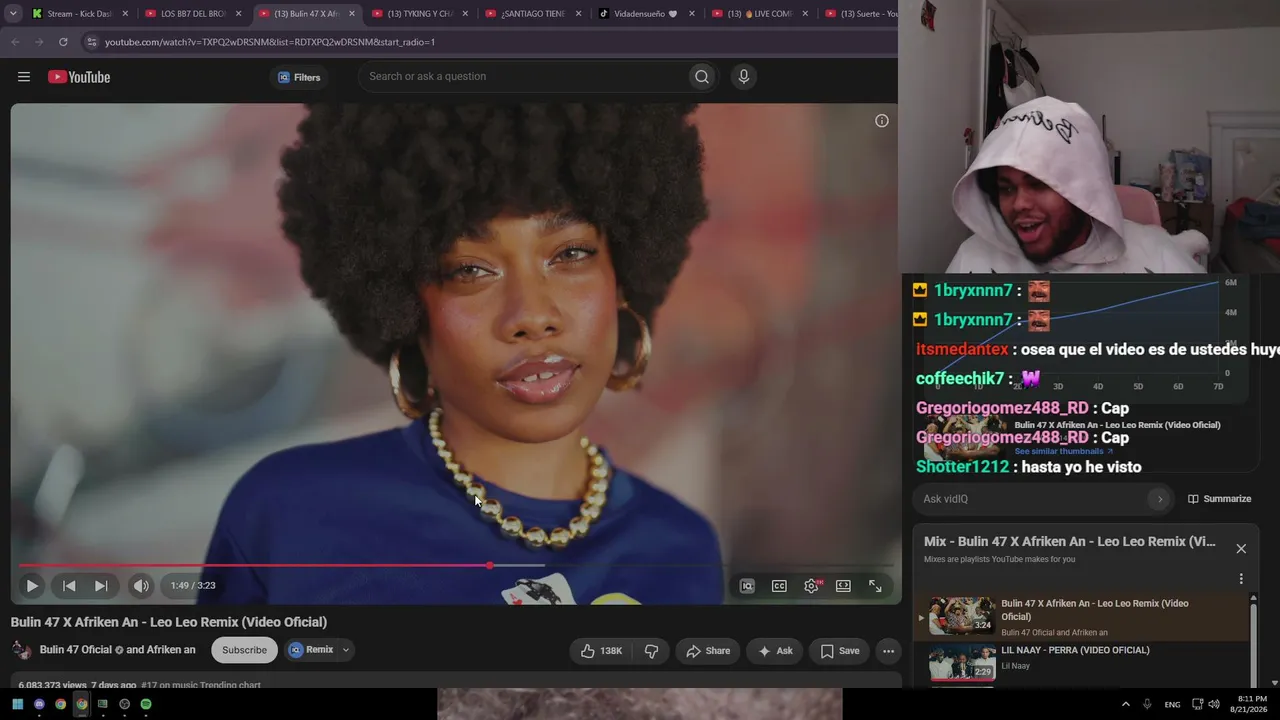Like the video with 138K likes
Screen dimensions: 1280x720
click(x=601, y=651)
